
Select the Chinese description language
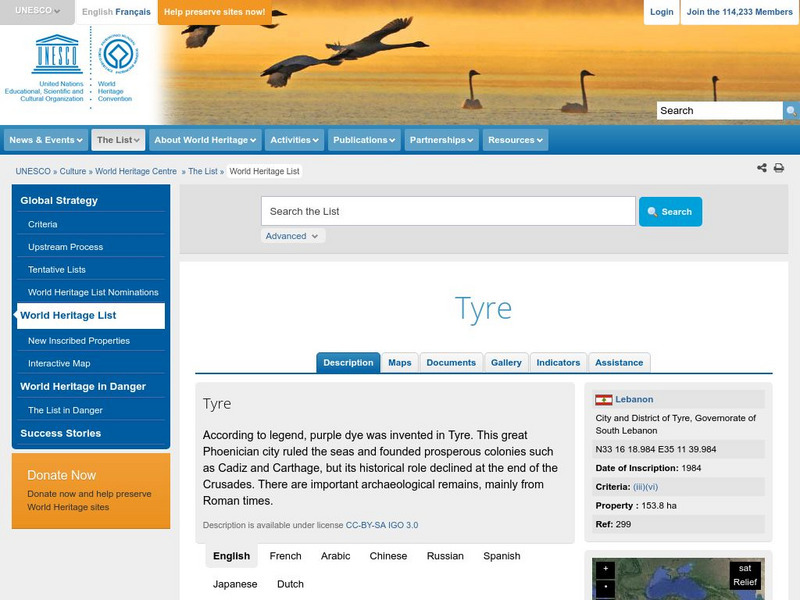(388, 556)
